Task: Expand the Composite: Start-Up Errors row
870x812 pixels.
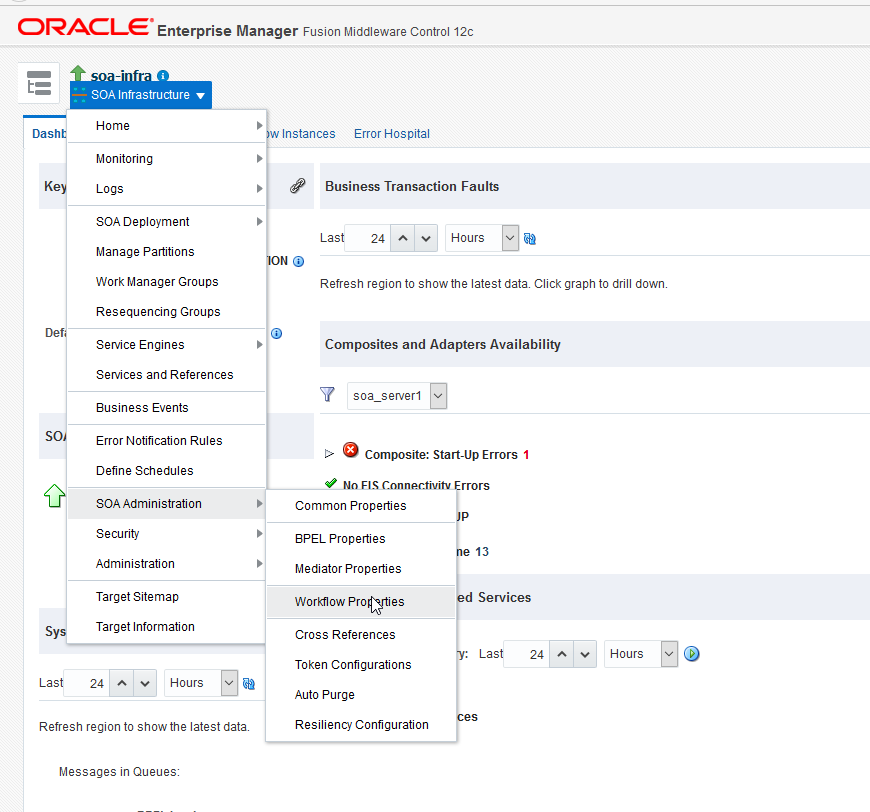Action: 329,454
